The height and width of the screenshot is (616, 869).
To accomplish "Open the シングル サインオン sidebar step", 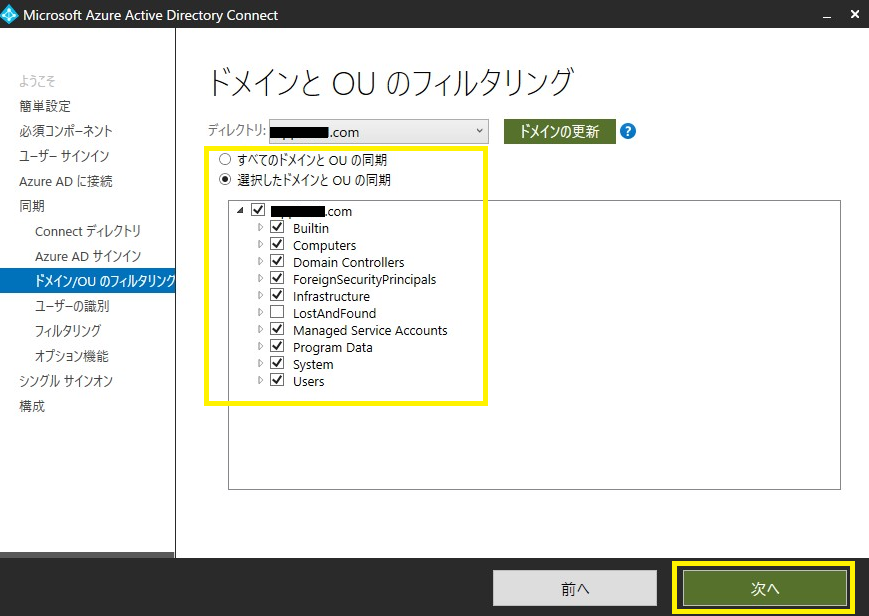I will tap(66, 381).
